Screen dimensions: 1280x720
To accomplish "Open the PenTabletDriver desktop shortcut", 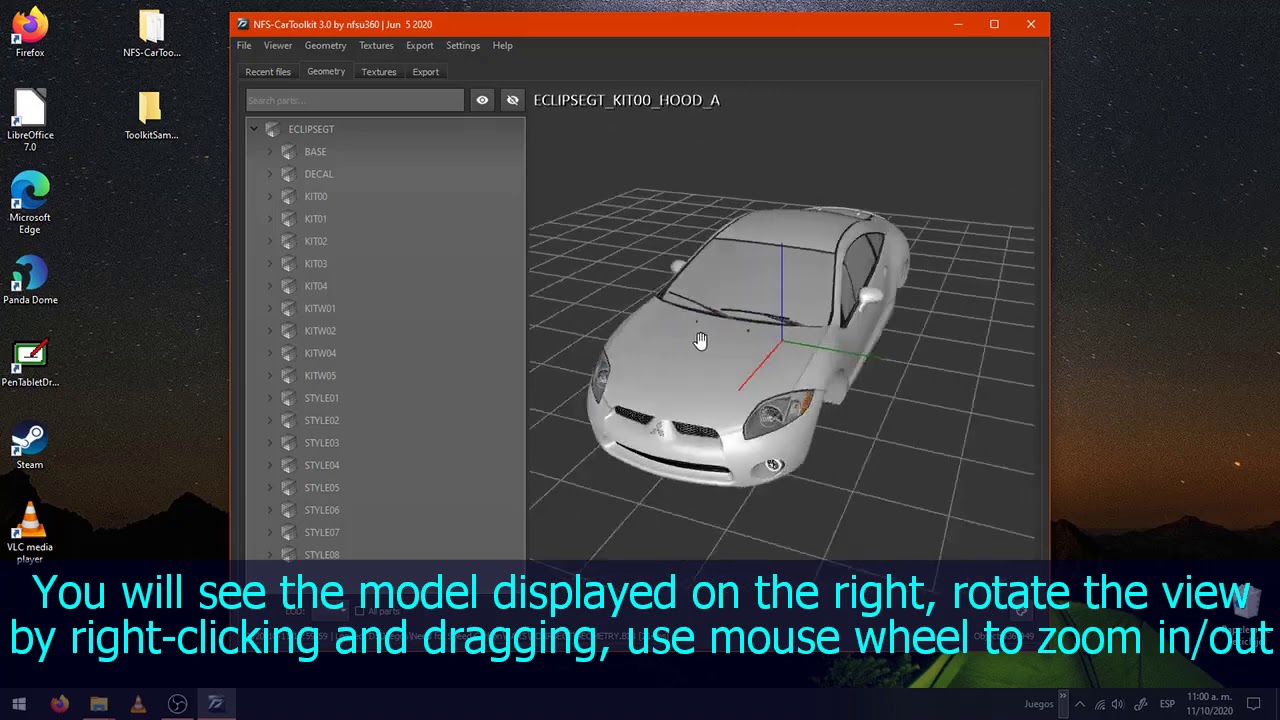I will pyautogui.click(x=30, y=364).
